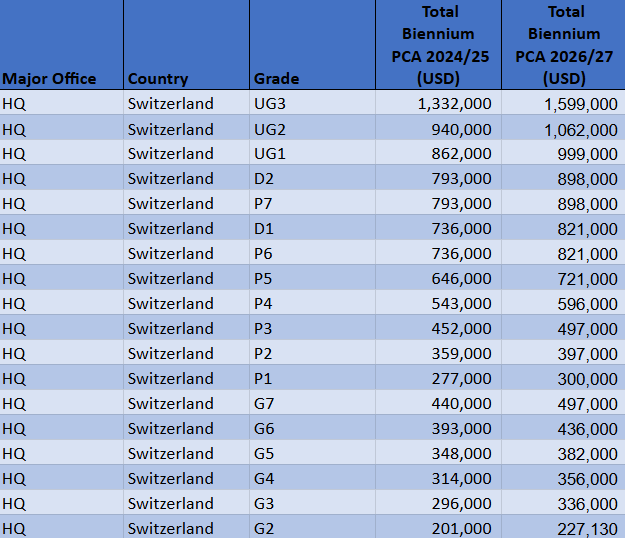Select the cell containing 646,000
This screenshot has width=625, height=538.
point(461,279)
